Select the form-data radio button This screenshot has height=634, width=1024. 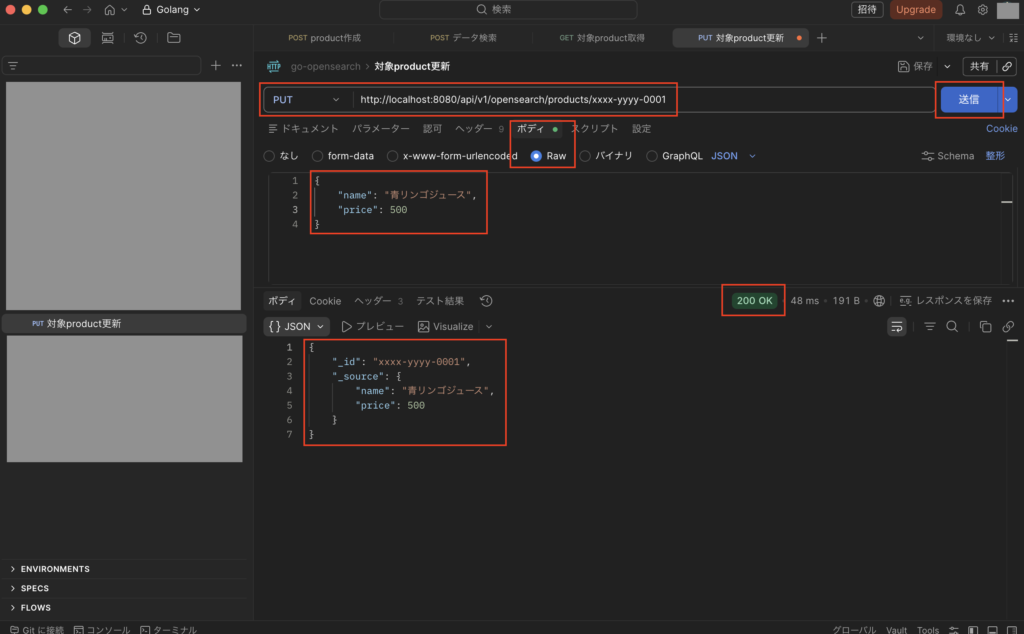click(318, 156)
